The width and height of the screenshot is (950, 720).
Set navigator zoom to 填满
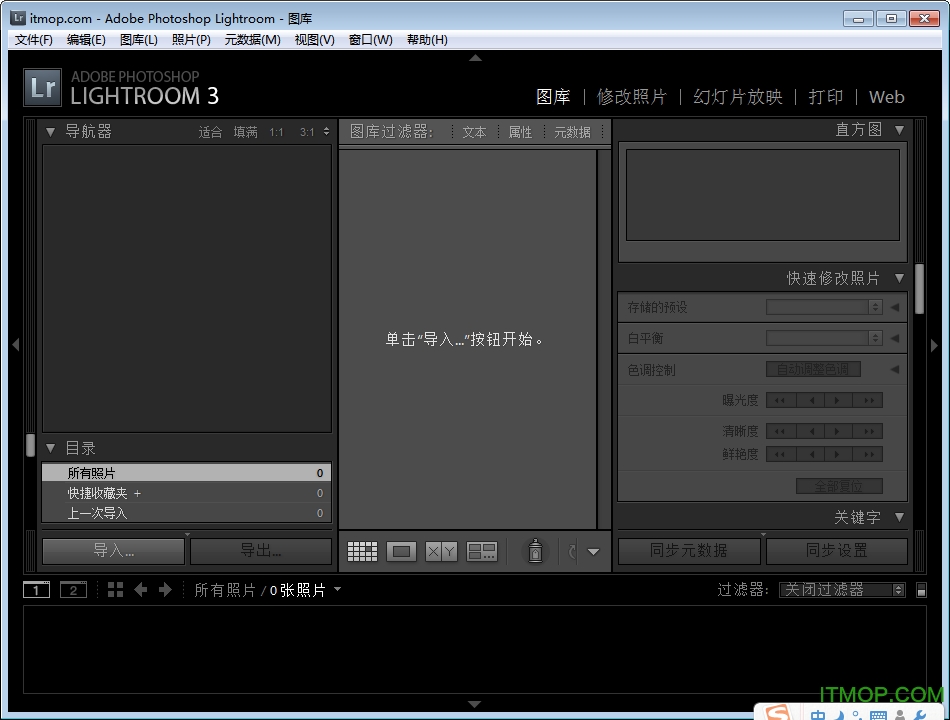pyautogui.click(x=245, y=132)
